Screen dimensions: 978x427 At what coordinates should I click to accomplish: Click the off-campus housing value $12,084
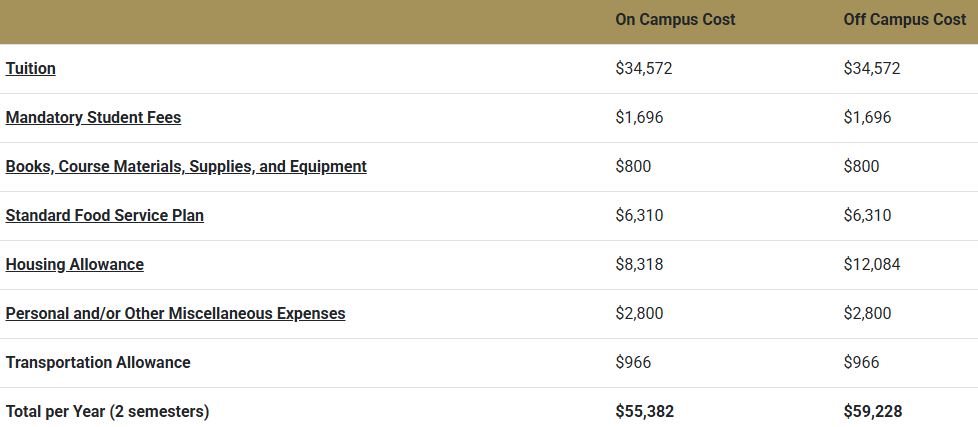[x=872, y=265]
